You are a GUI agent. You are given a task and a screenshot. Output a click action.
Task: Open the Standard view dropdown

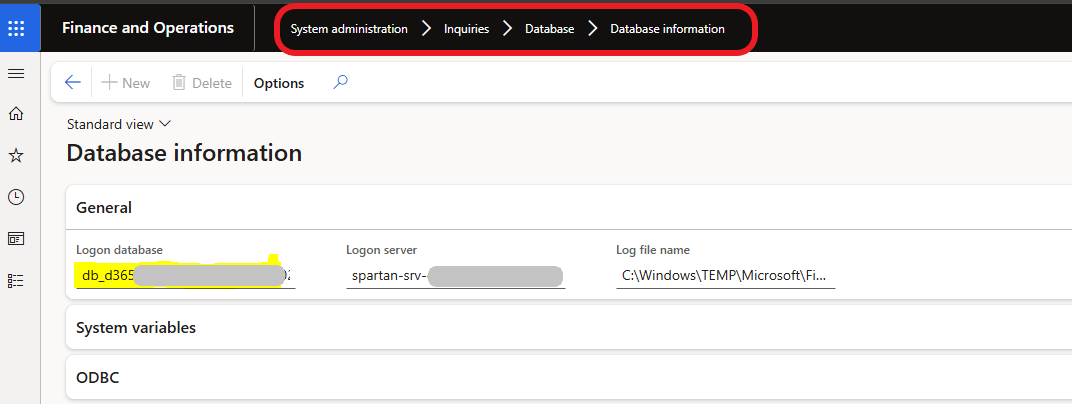tap(118, 124)
